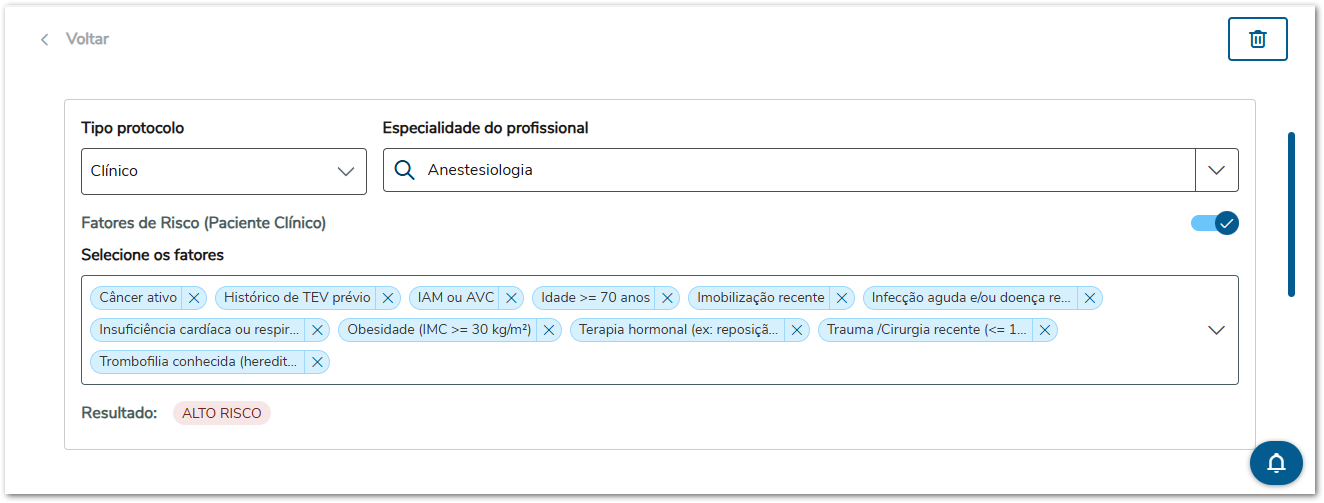Click the Anestesiologia specialty search field
Image resolution: width=1324 pixels, height=503 pixels.
(x=800, y=170)
